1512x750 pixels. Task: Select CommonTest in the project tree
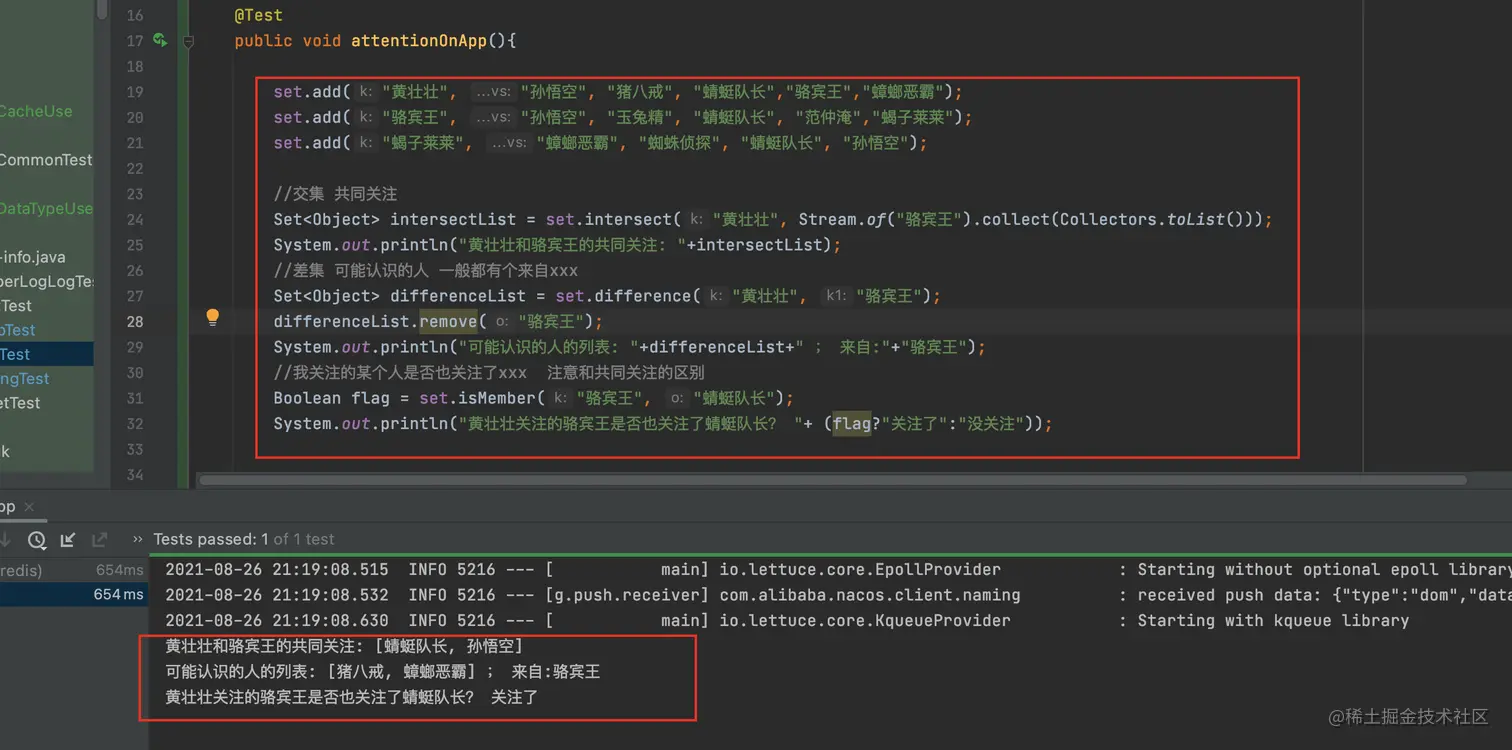pyautogui.click(x=46, y=160)
